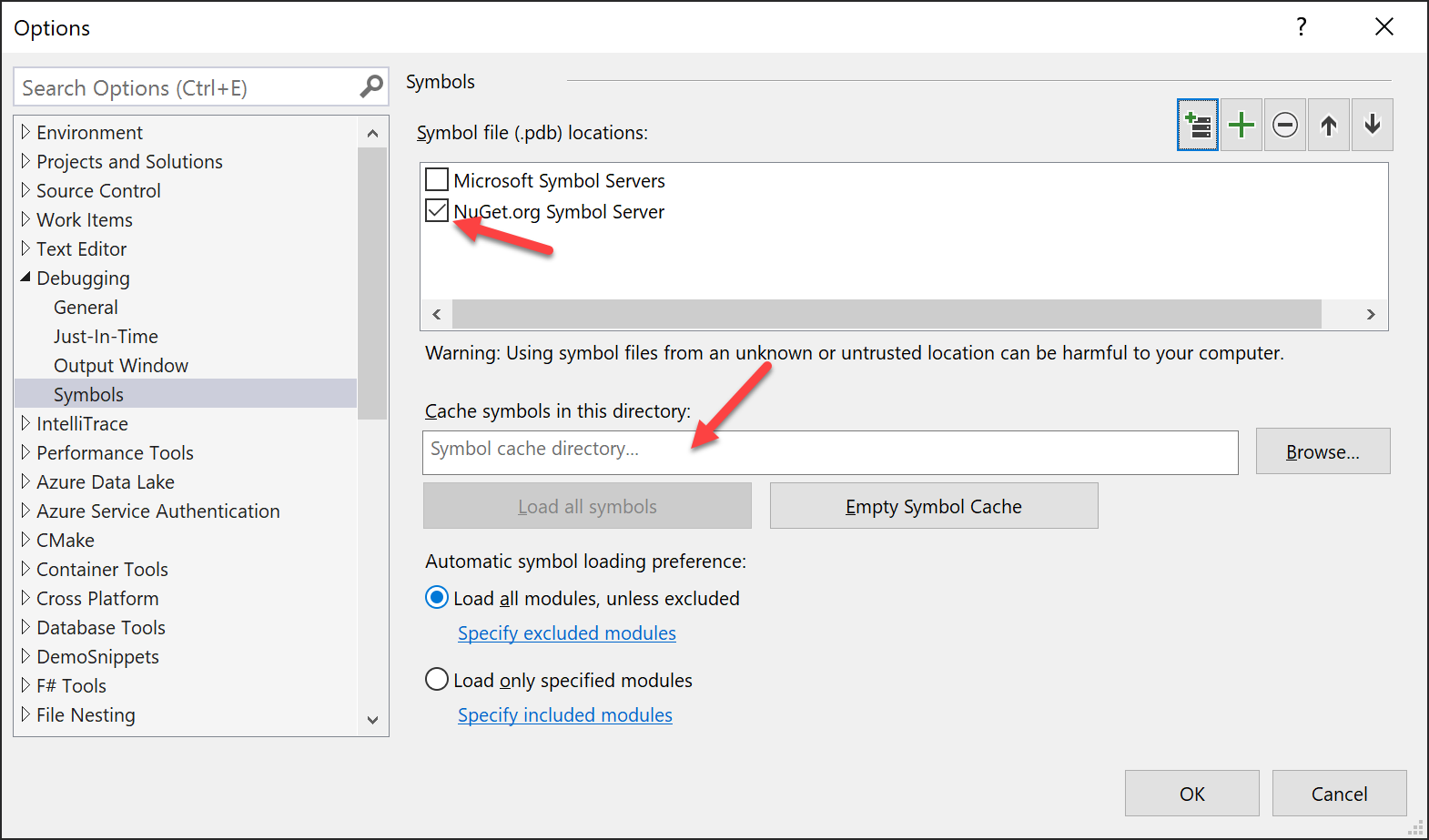Click the search magnifier icon

click(371, 87)
